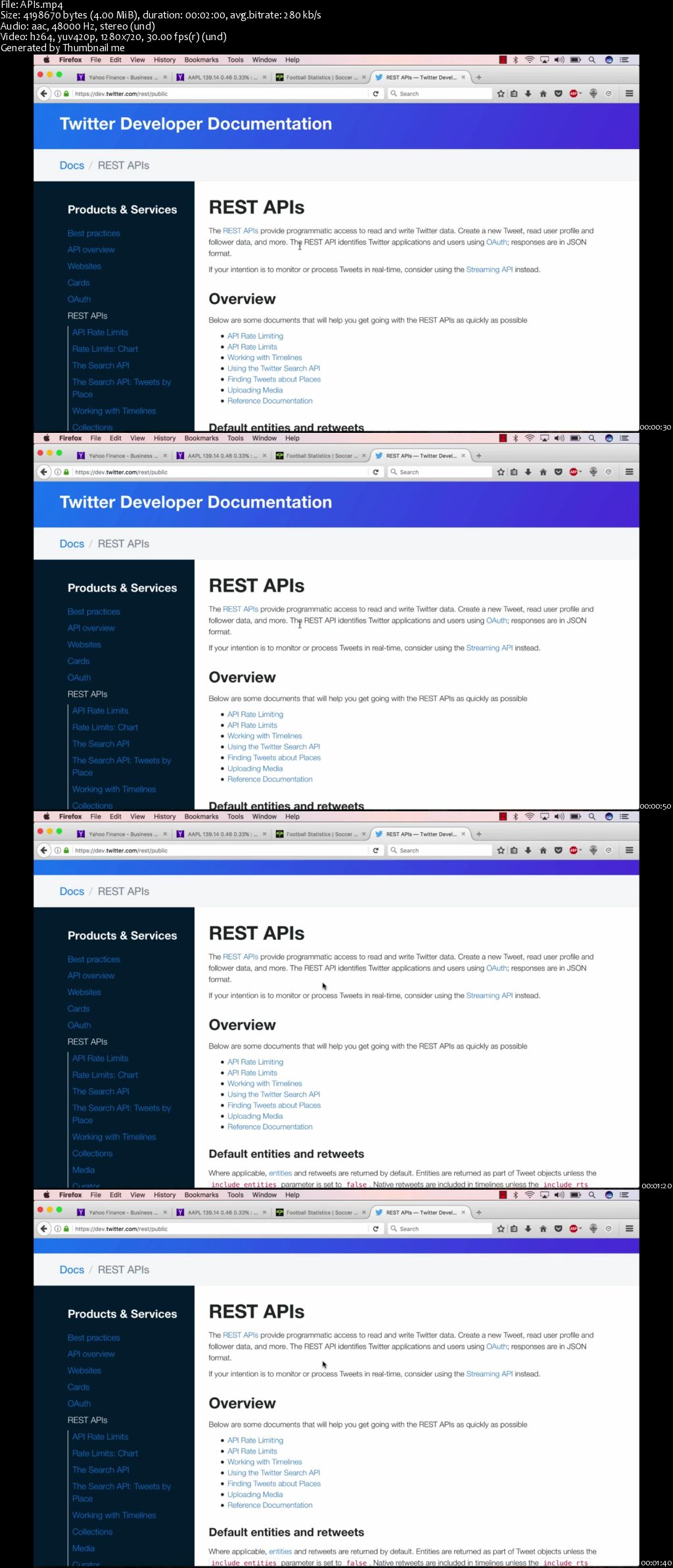Click the notification center icon in the 00:01:40 frame menu bar
The height and width of the screenshot is (1568, 673).
(624, 1195)
